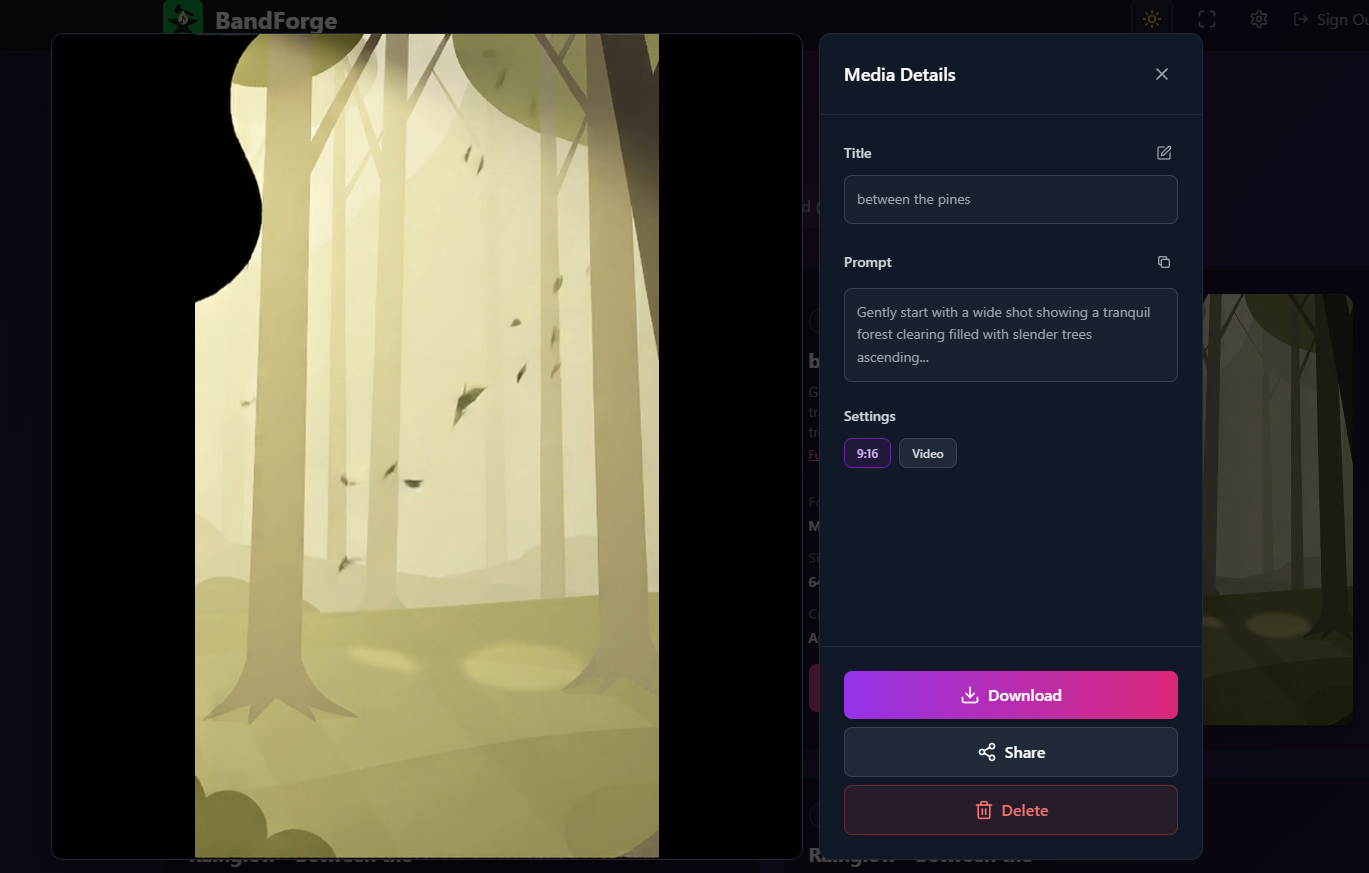
Task: Click the edit title pencil icon
Action: [x=1164, y=153]
